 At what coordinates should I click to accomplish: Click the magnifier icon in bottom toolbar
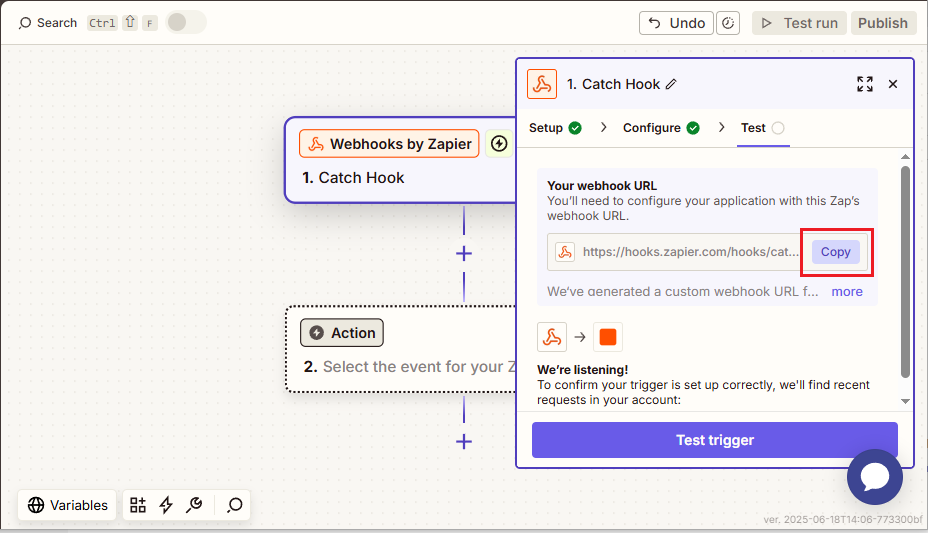(x=234, y=505)
